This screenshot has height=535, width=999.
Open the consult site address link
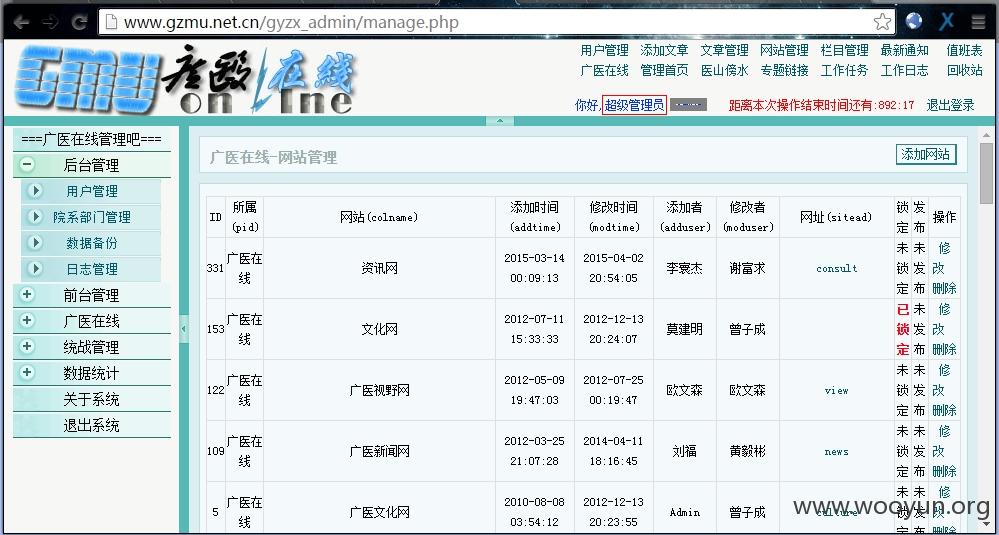coord(837,269)
